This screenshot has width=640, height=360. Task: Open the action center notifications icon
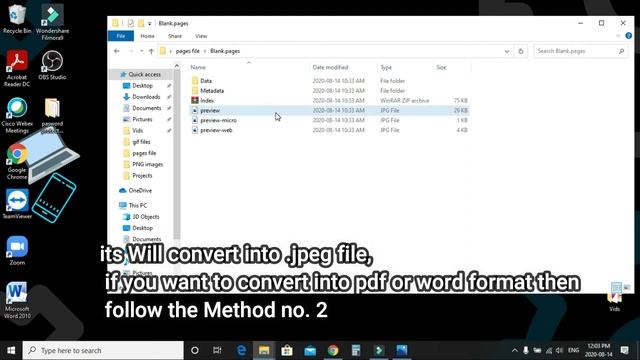pyautogui.click(x=624, y=350)
